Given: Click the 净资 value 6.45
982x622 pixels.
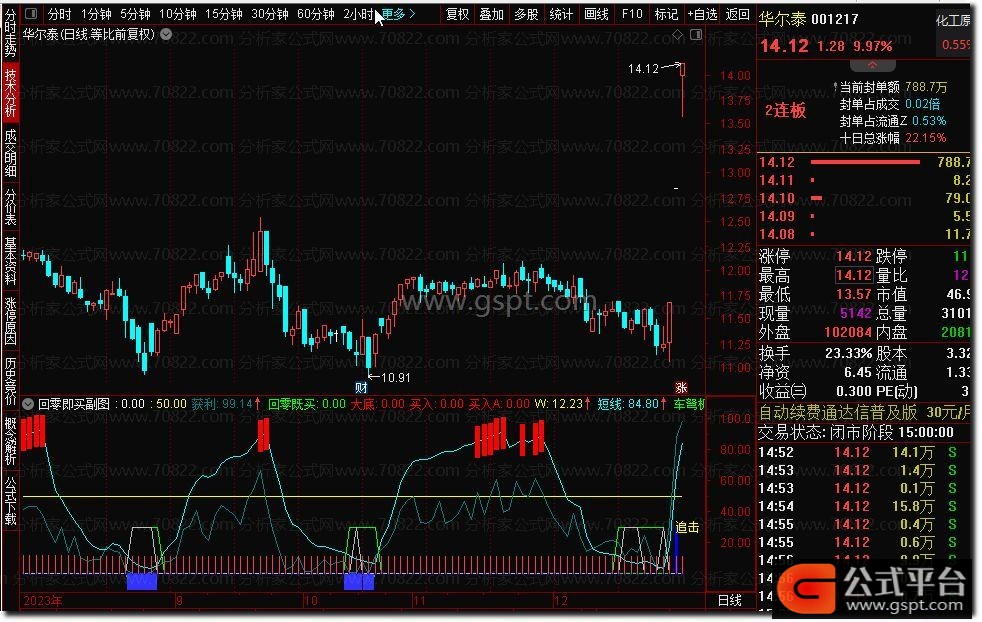Looking at the screenshot, I should click(858, 373).
